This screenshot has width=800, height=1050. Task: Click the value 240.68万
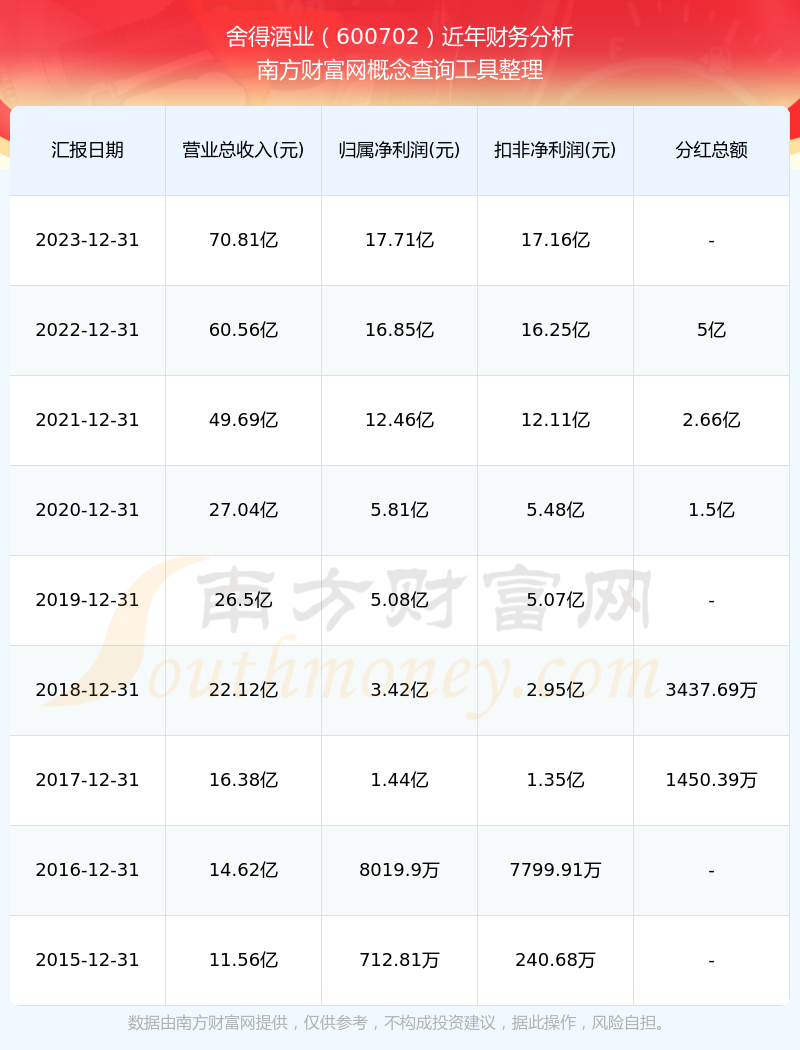point(555,960)
